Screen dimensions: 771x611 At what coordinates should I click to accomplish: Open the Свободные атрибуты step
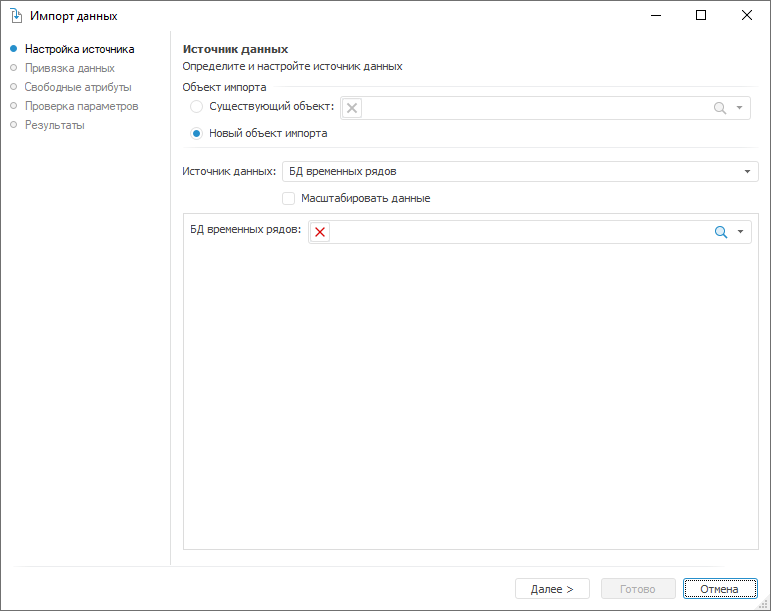[77, 87]
